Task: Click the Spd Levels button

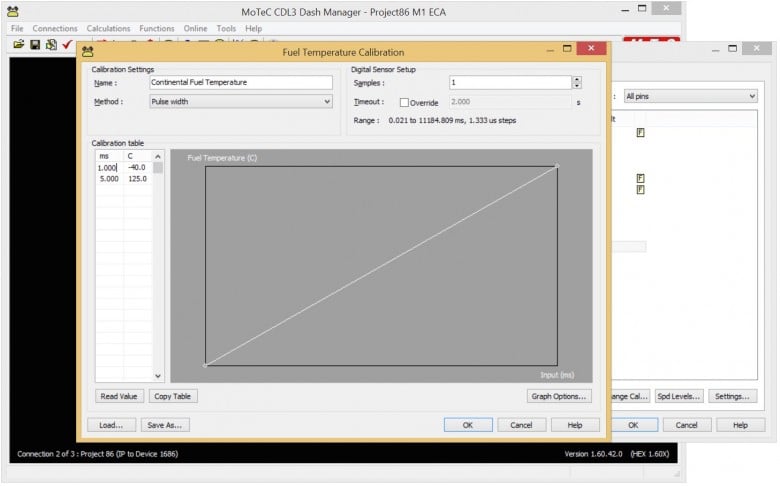Action: [679, 396]
